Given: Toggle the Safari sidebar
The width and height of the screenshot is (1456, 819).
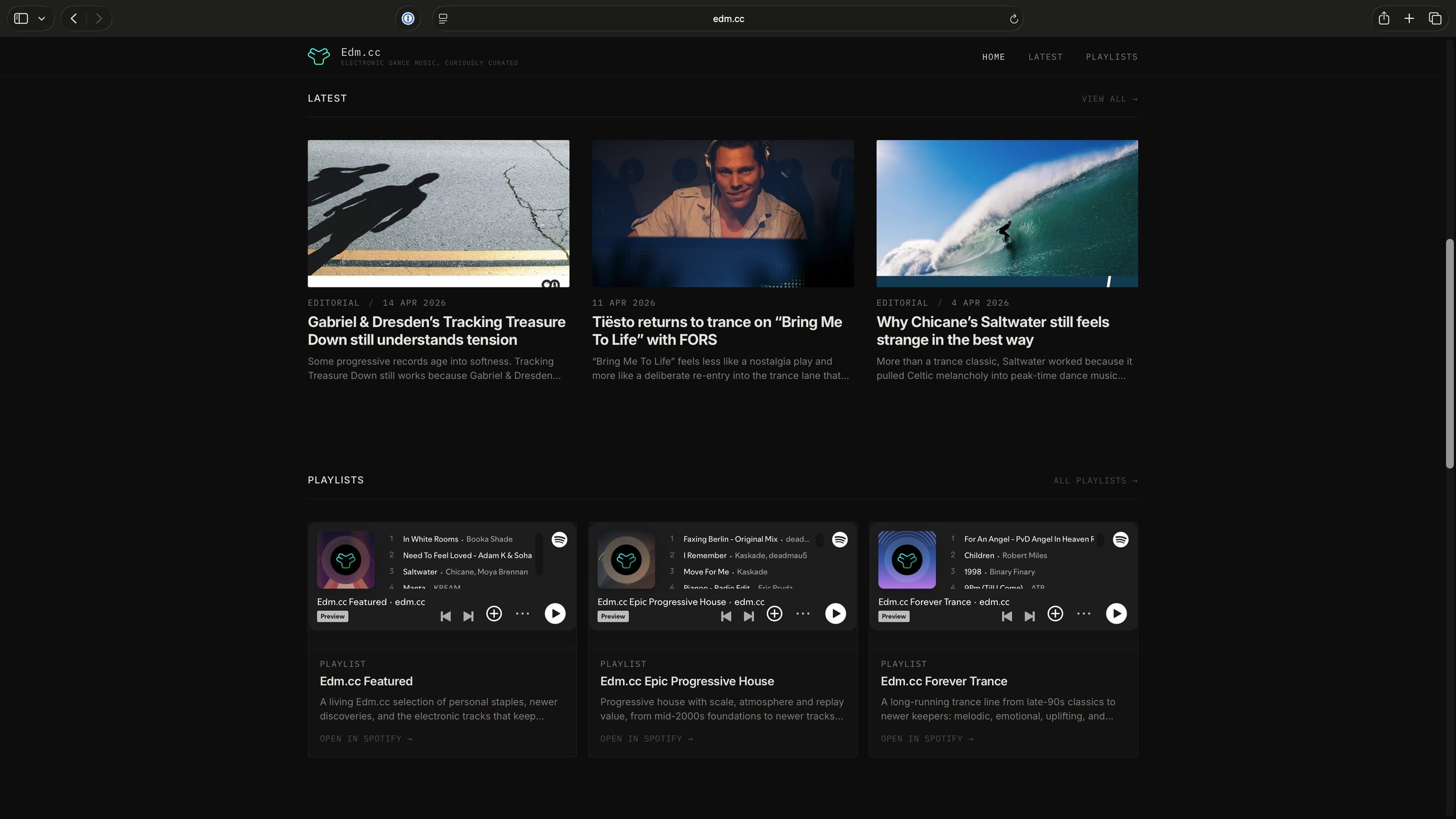Looking at the screenshot, I should 21,19.
